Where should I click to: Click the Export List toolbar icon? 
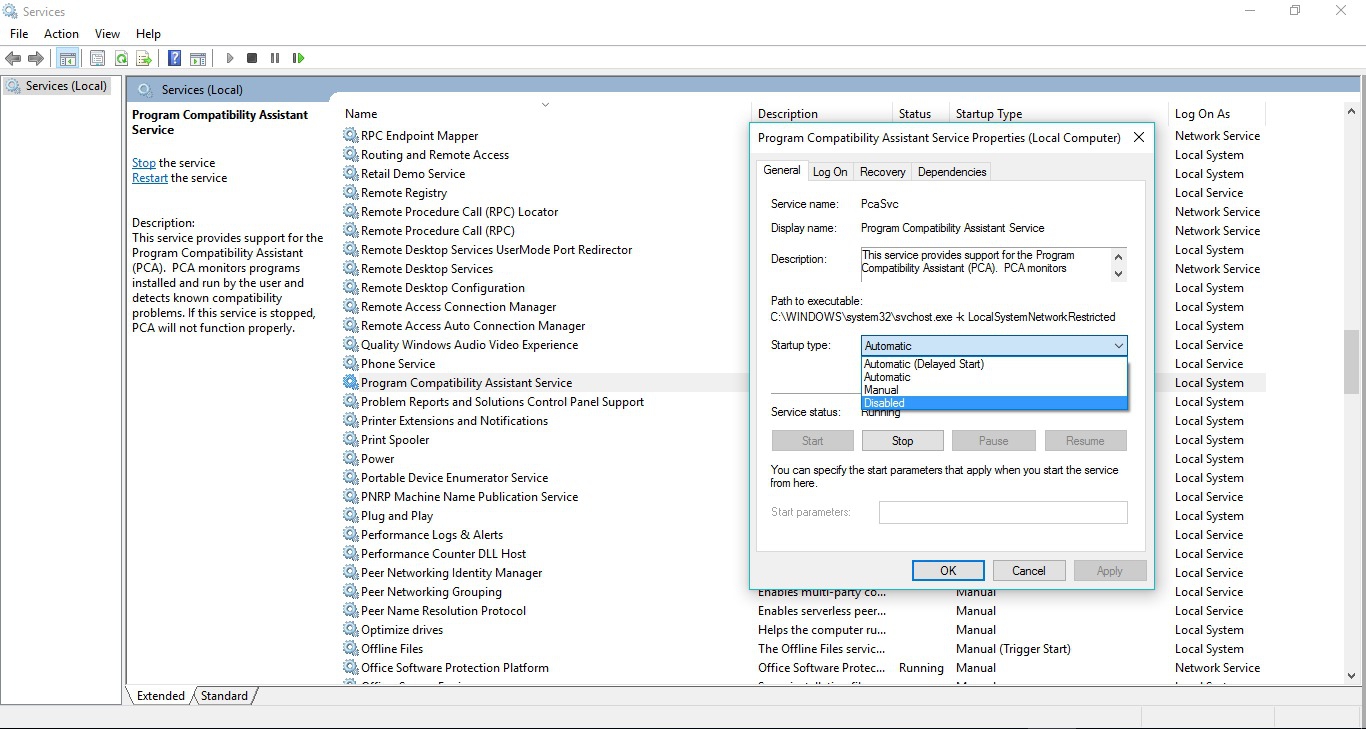click(x=144, y=58)
